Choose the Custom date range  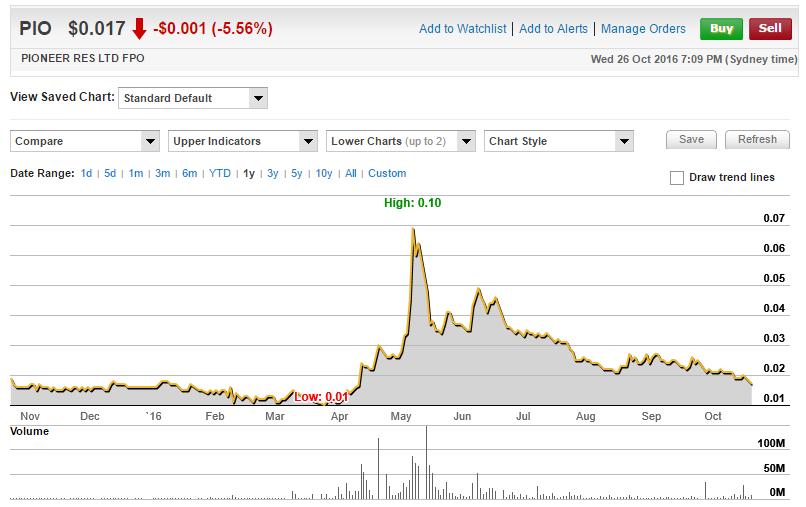click(x=387, y=174)
